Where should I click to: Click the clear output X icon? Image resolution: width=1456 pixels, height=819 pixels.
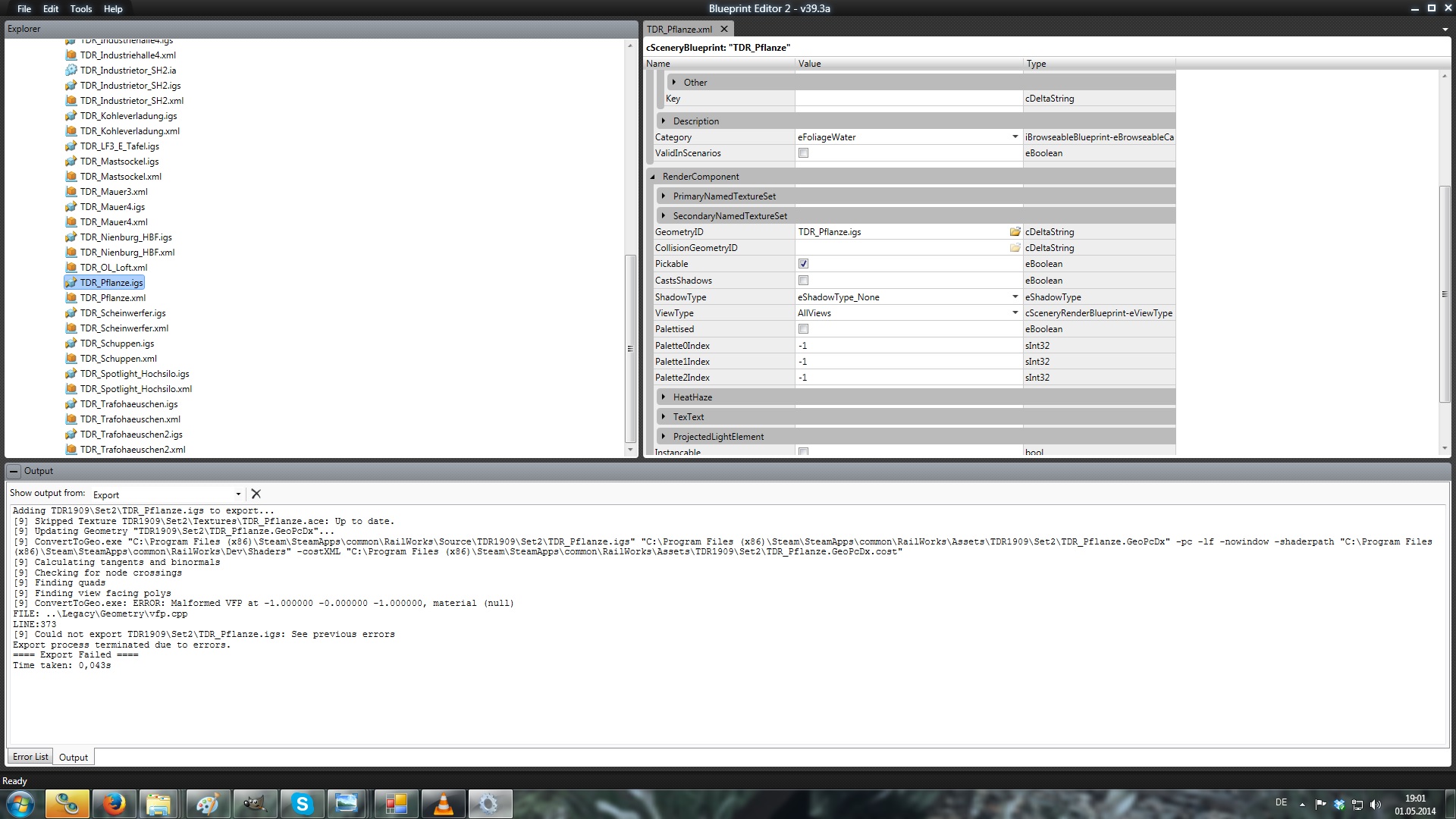[x=256, y=494]
